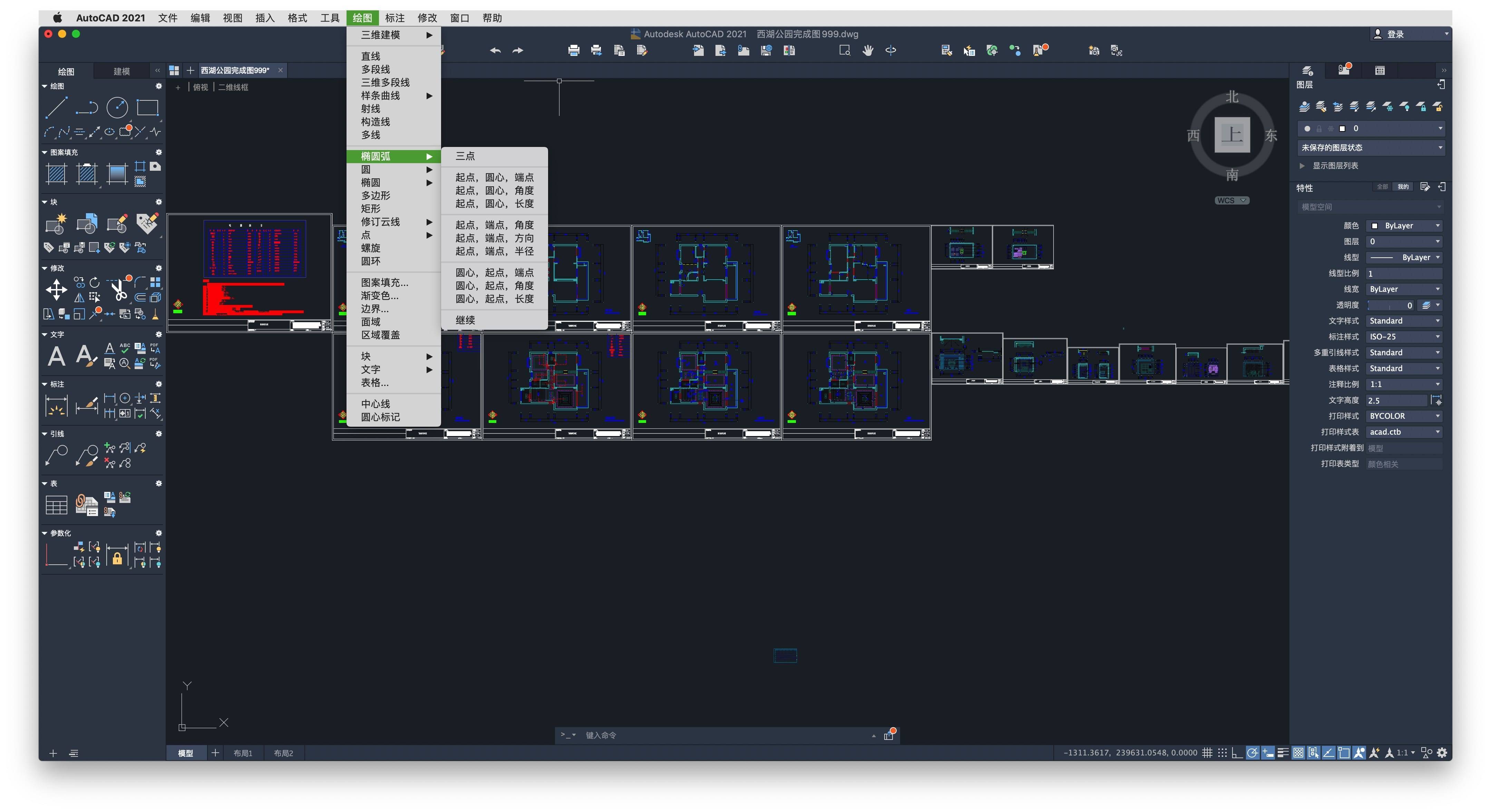Toggle ortho mode in status bar
The width and height of the screenshot is (1491, 812).
coord(1237,752)
